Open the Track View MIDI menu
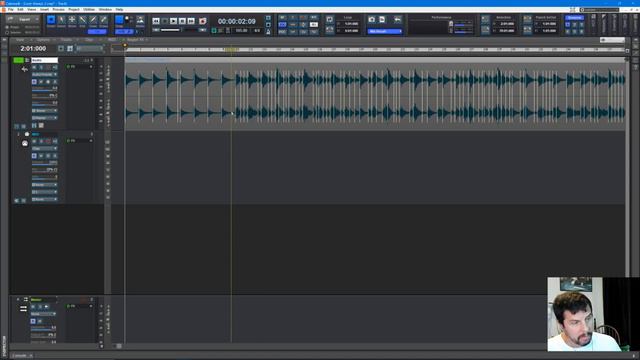Screen dimensions: 640x360 tap(111, 40)
